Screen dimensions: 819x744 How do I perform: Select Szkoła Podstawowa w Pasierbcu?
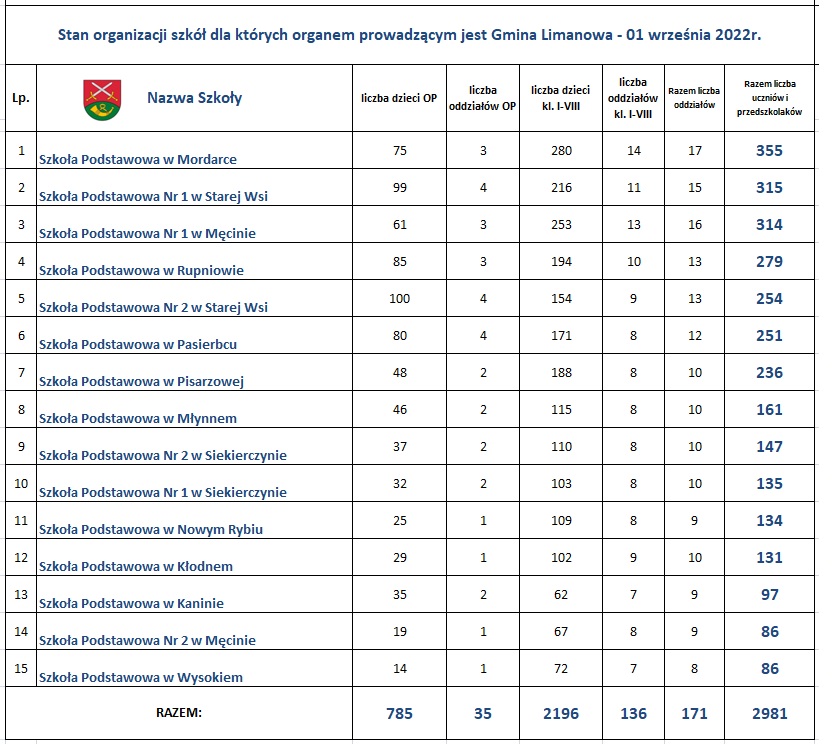(137, 344)
